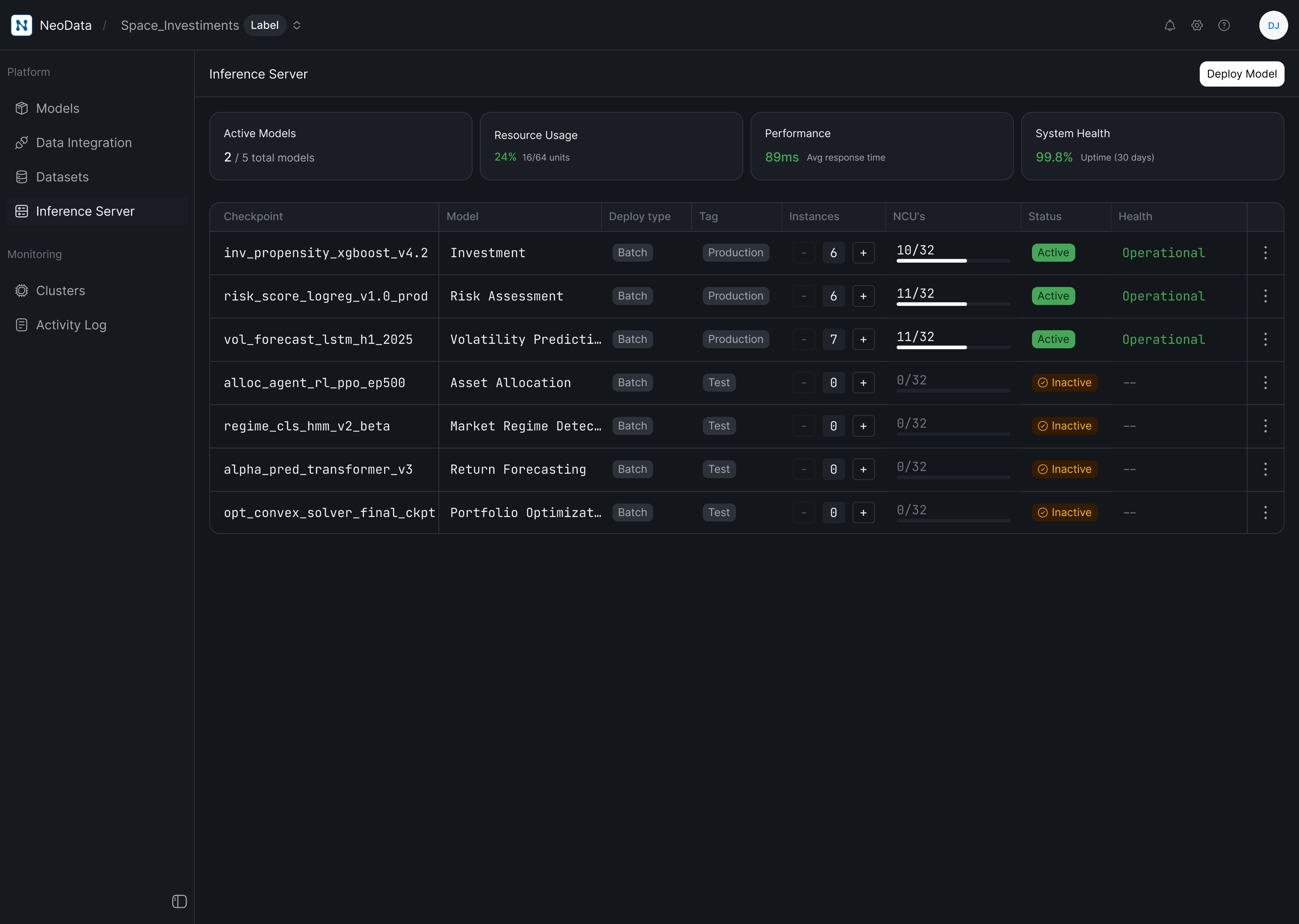The image size is (1299, 924).
Task: Open three-dot menu for opt_convex_solver_final_ckpt
Action: click(x=1265, y=513)
